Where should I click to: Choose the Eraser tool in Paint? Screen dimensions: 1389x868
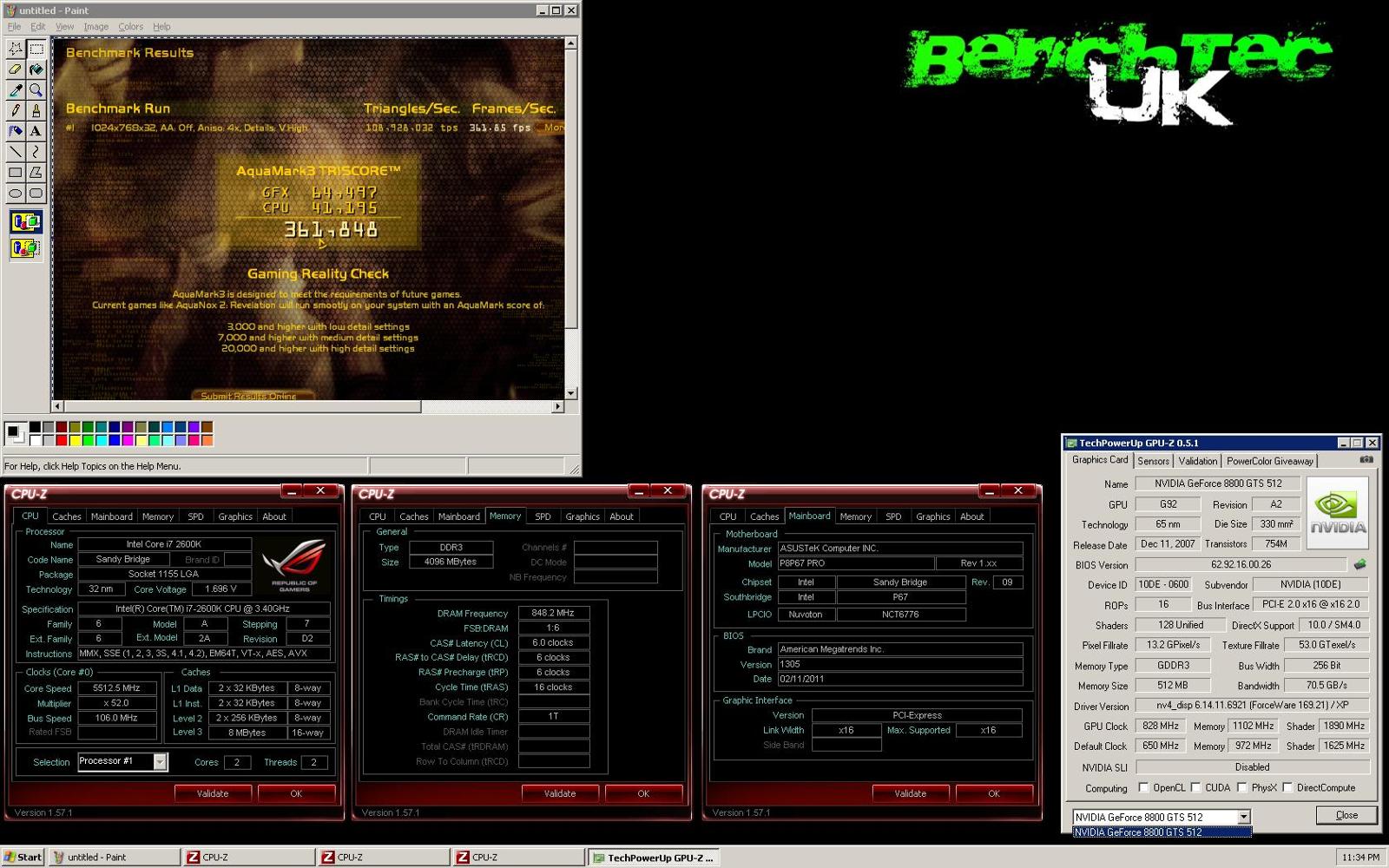pyautogui.click(x=16, y=69)
